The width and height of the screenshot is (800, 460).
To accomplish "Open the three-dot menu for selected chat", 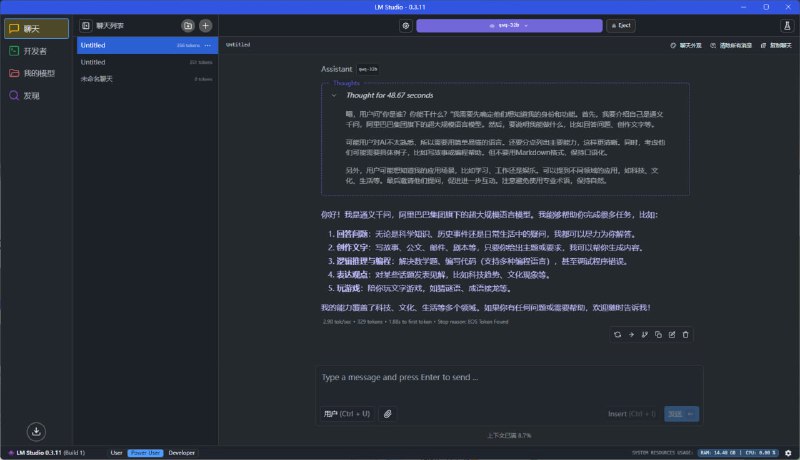I will pyautogui.click(x=208, y=45).
